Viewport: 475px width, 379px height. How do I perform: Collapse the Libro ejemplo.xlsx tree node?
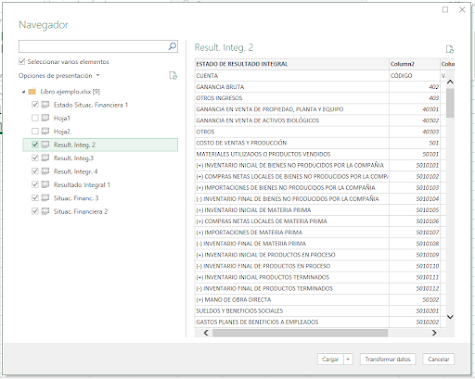pyautogui.click(x=23, y=92)
